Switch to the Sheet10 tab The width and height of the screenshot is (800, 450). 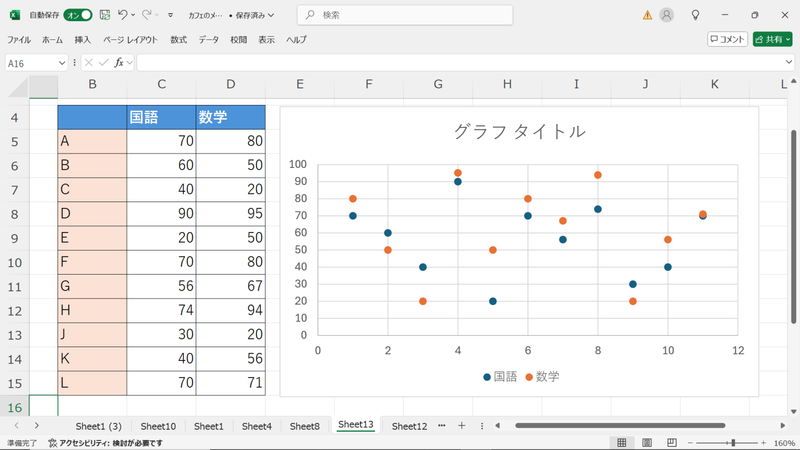(158, 426)
